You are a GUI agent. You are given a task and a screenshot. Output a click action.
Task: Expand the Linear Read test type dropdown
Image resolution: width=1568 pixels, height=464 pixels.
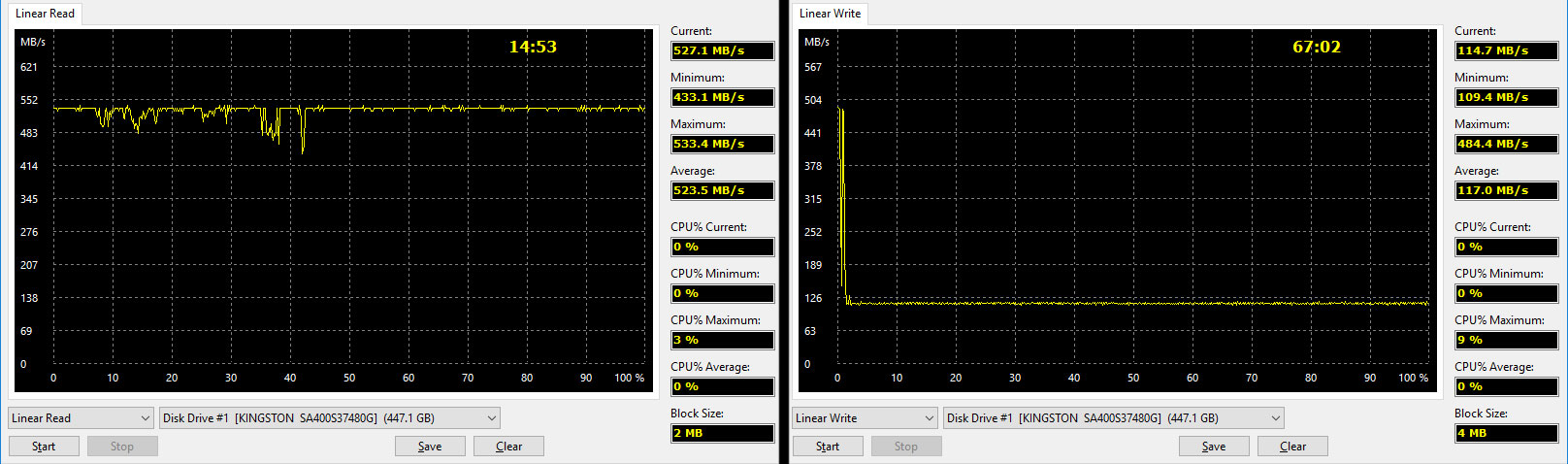tap(82, 418)
